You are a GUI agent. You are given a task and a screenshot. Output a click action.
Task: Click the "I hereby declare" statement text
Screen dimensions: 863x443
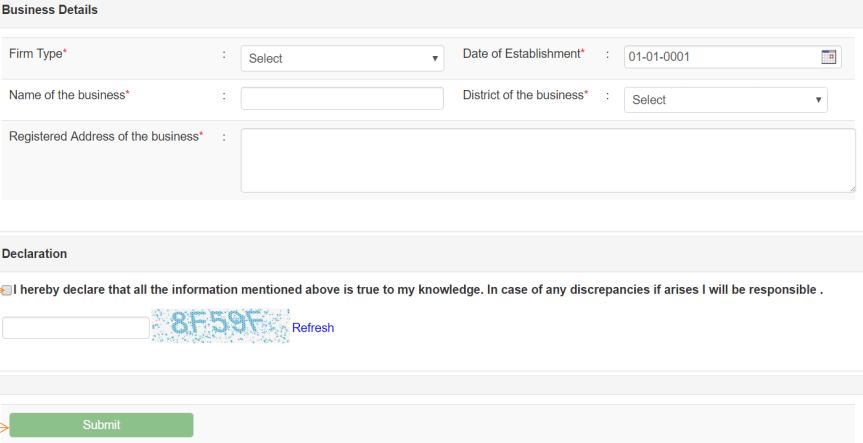(418, 290)
